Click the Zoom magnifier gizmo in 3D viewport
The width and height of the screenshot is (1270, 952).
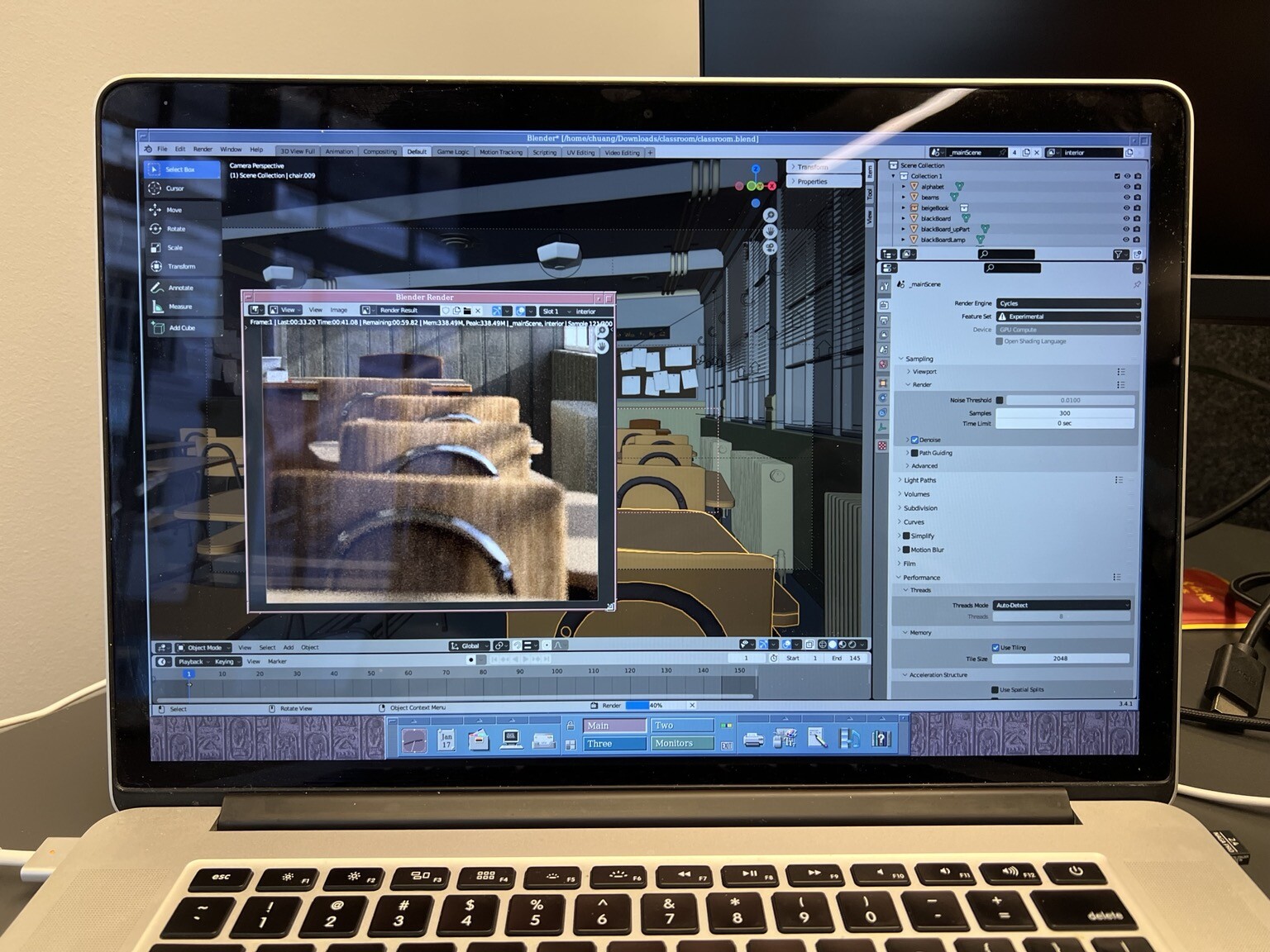(x=770, y=216)
